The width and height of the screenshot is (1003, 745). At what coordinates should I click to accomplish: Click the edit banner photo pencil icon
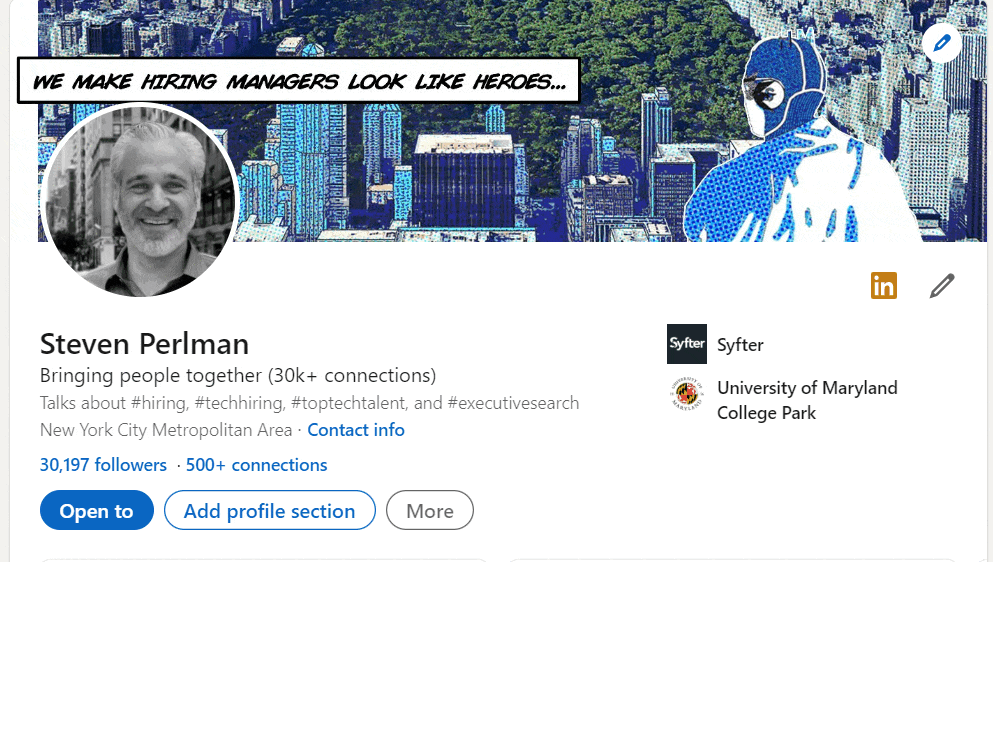[x=942, y=43]
